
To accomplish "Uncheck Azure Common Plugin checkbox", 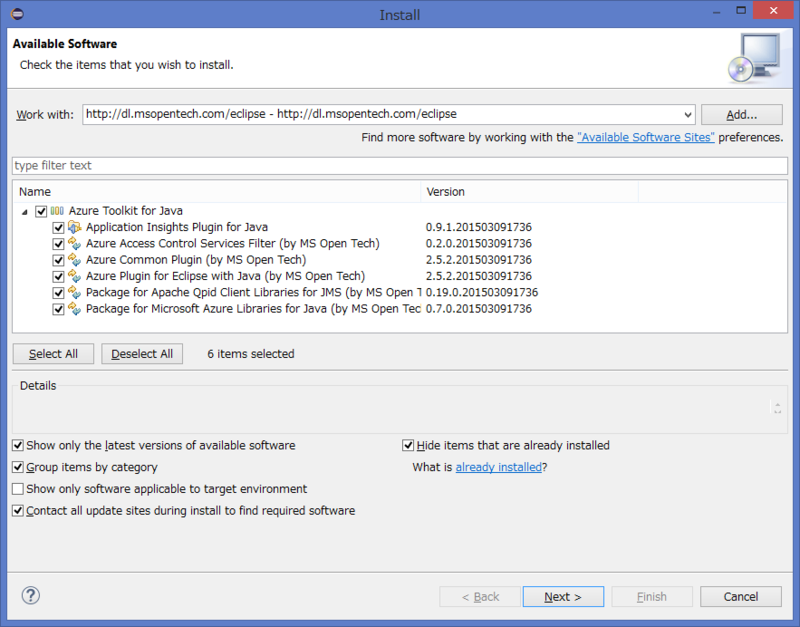I will [58, 260].
